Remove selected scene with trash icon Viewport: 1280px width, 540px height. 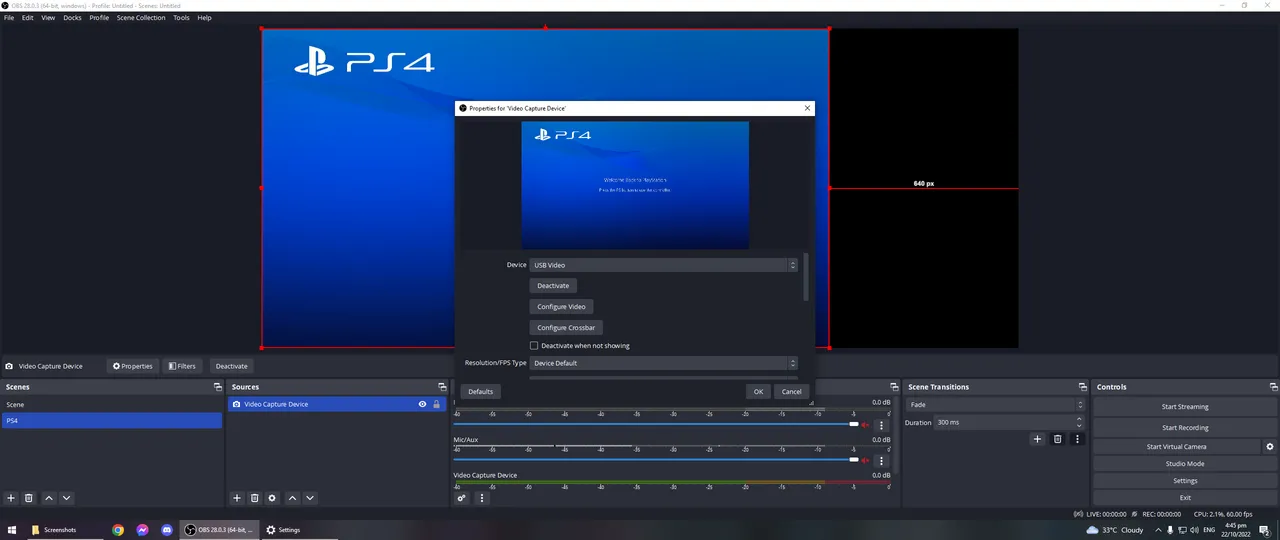pyautogui.click(x=29, y=498)
